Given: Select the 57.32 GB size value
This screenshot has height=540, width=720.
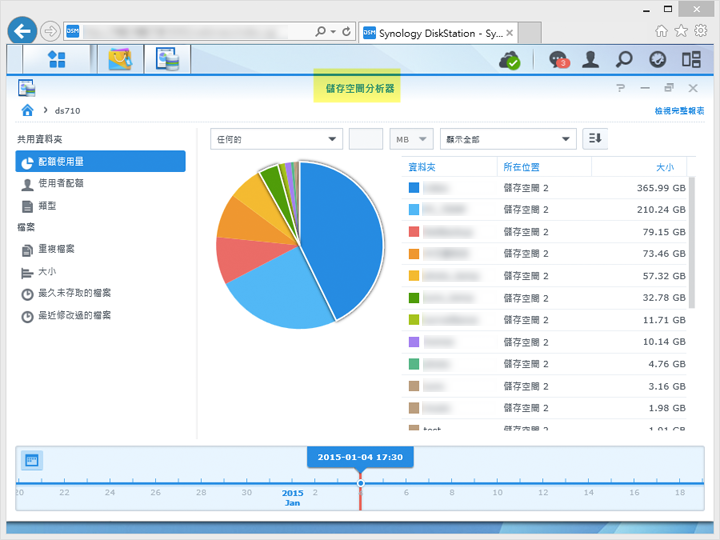Looking at the screenshot, I should (664, 276).
